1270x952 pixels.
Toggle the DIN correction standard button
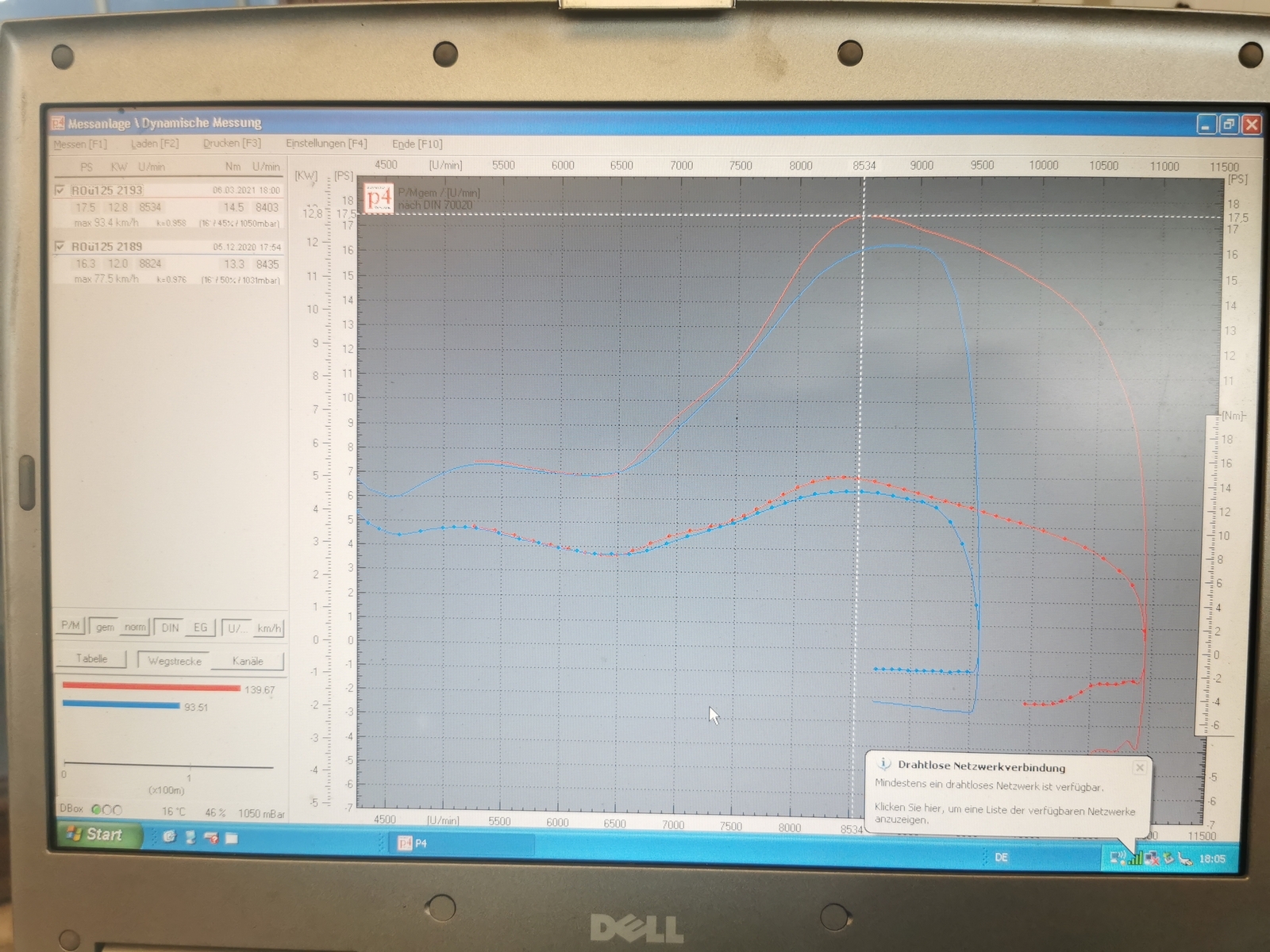pyautogui.click(x=170, y=628)
